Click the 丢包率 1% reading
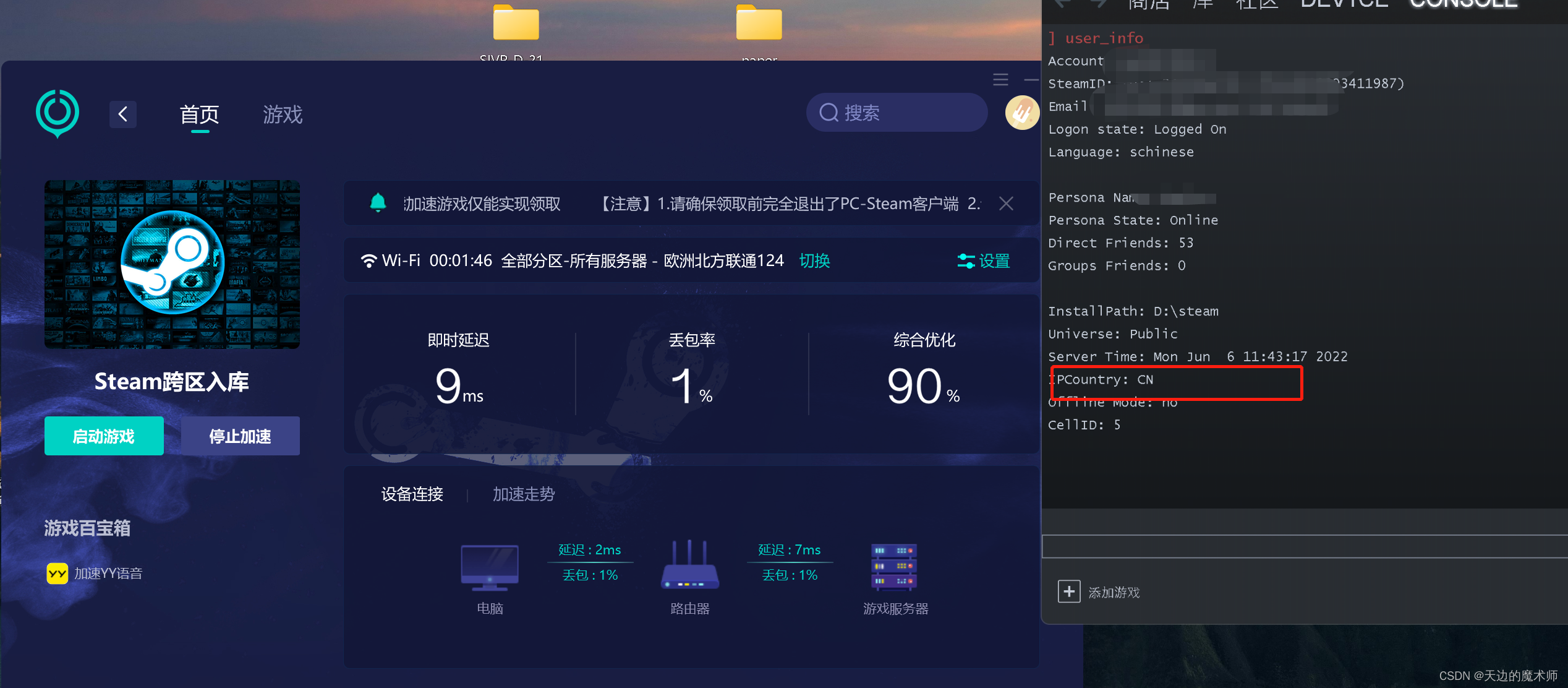 pos(692,385)
